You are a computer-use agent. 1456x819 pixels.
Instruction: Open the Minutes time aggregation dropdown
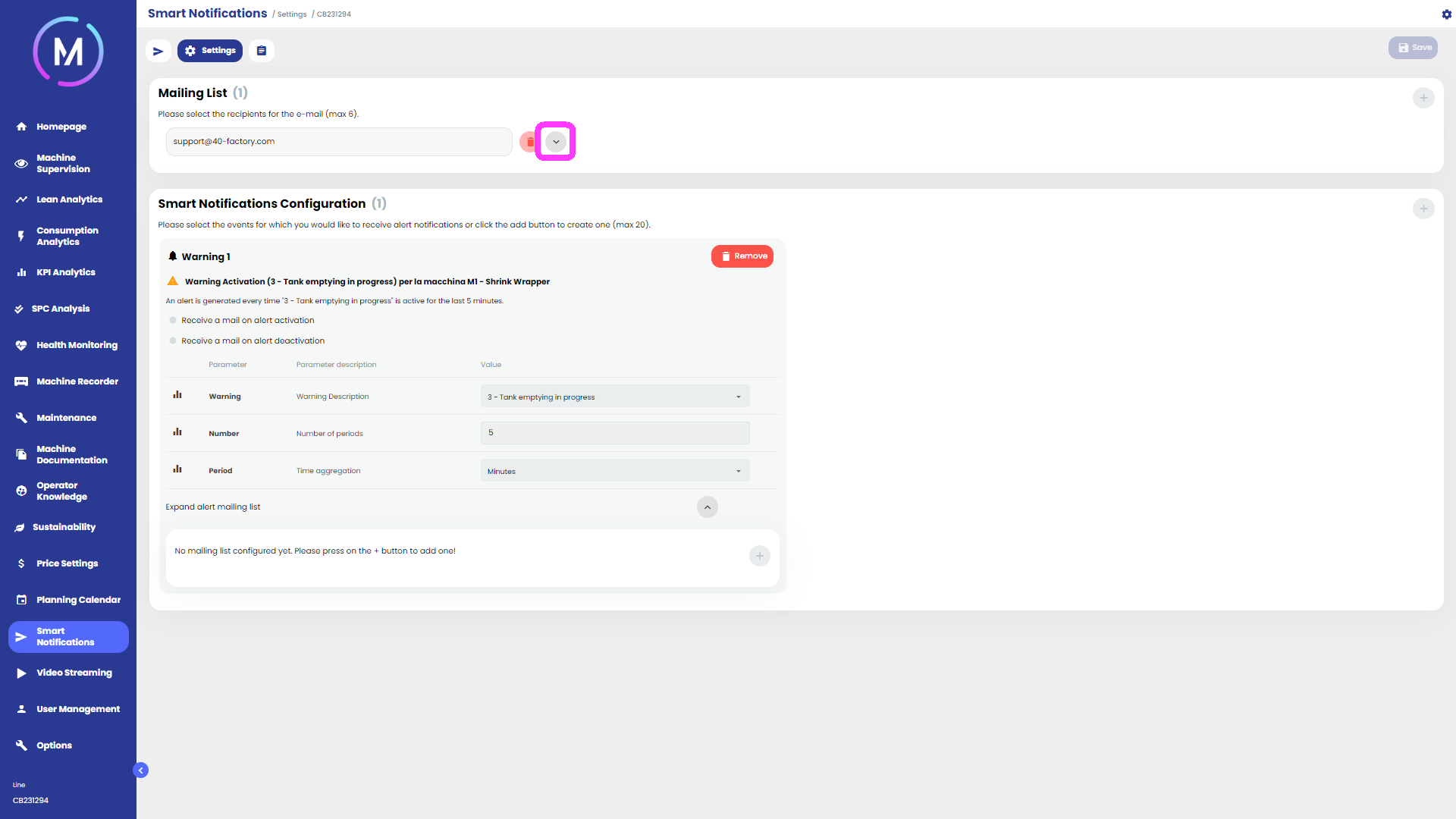[x=614, y=471]
